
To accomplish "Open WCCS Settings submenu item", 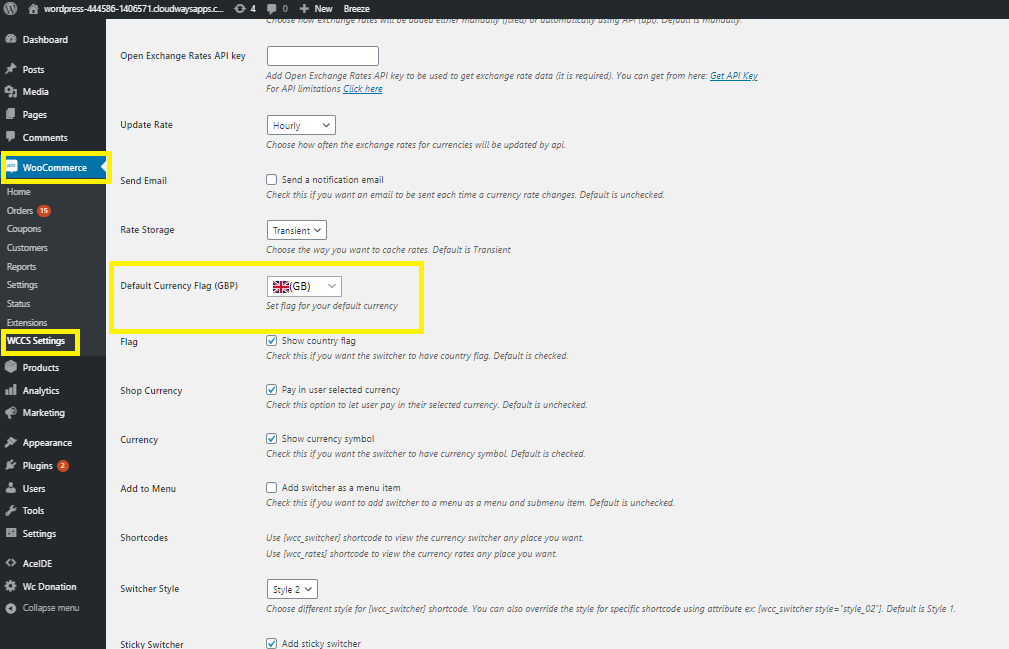I will (x=36, y=341).
